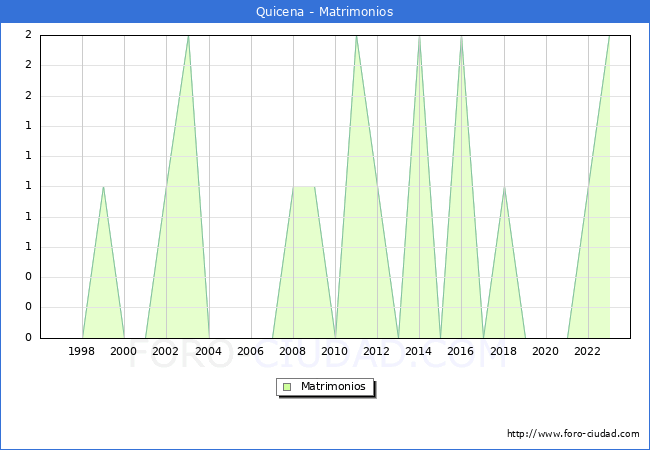Select the 2010 x-axis label
The width and height of the screenshot is (650, 450).
335,351
